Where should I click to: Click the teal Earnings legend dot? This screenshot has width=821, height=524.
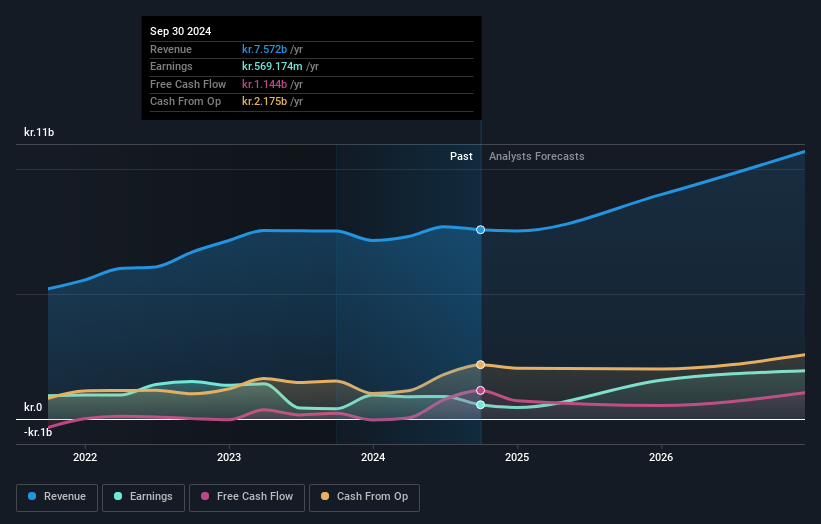tap(118, 496)
